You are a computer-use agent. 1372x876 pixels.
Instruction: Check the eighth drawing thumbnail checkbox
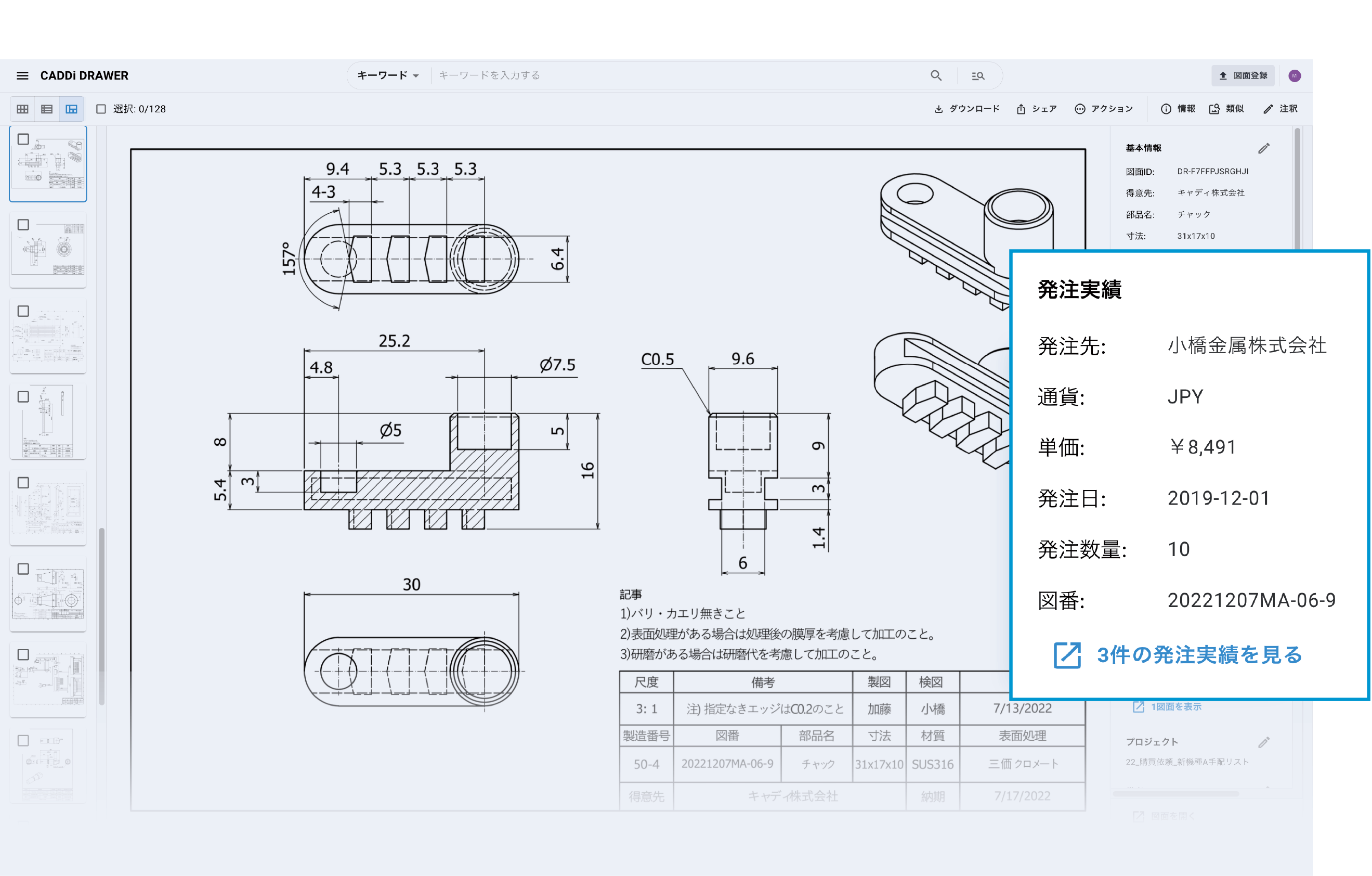(x=23, y=741)
